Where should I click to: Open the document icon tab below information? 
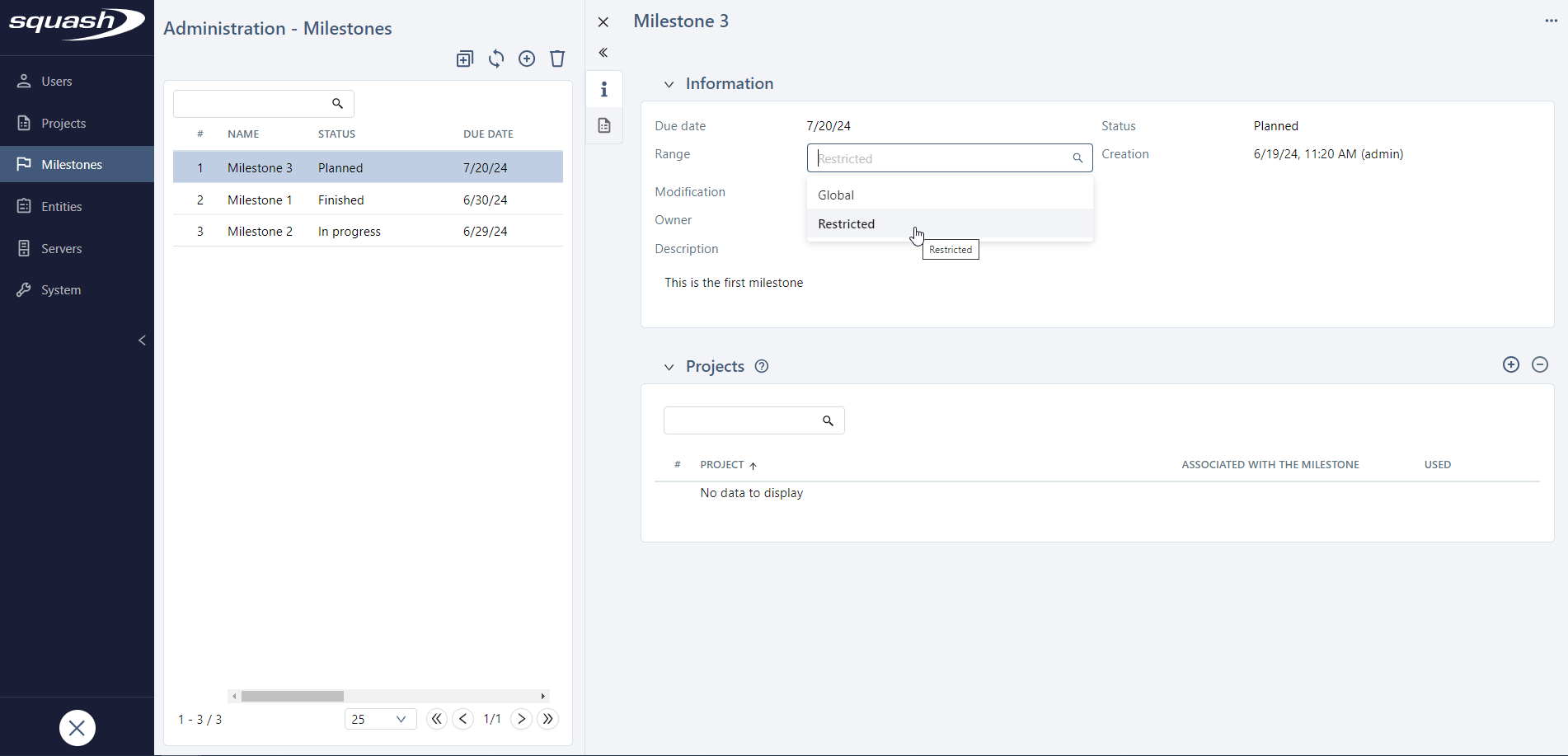coord(604,125)
